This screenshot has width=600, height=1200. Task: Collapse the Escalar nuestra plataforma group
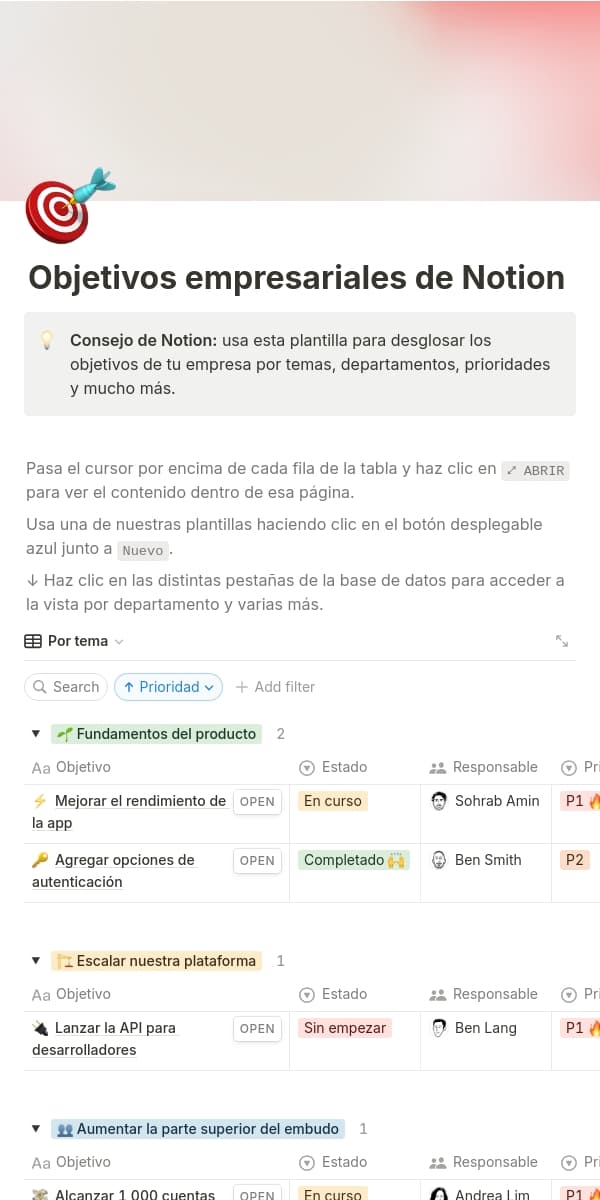point(36,961)
